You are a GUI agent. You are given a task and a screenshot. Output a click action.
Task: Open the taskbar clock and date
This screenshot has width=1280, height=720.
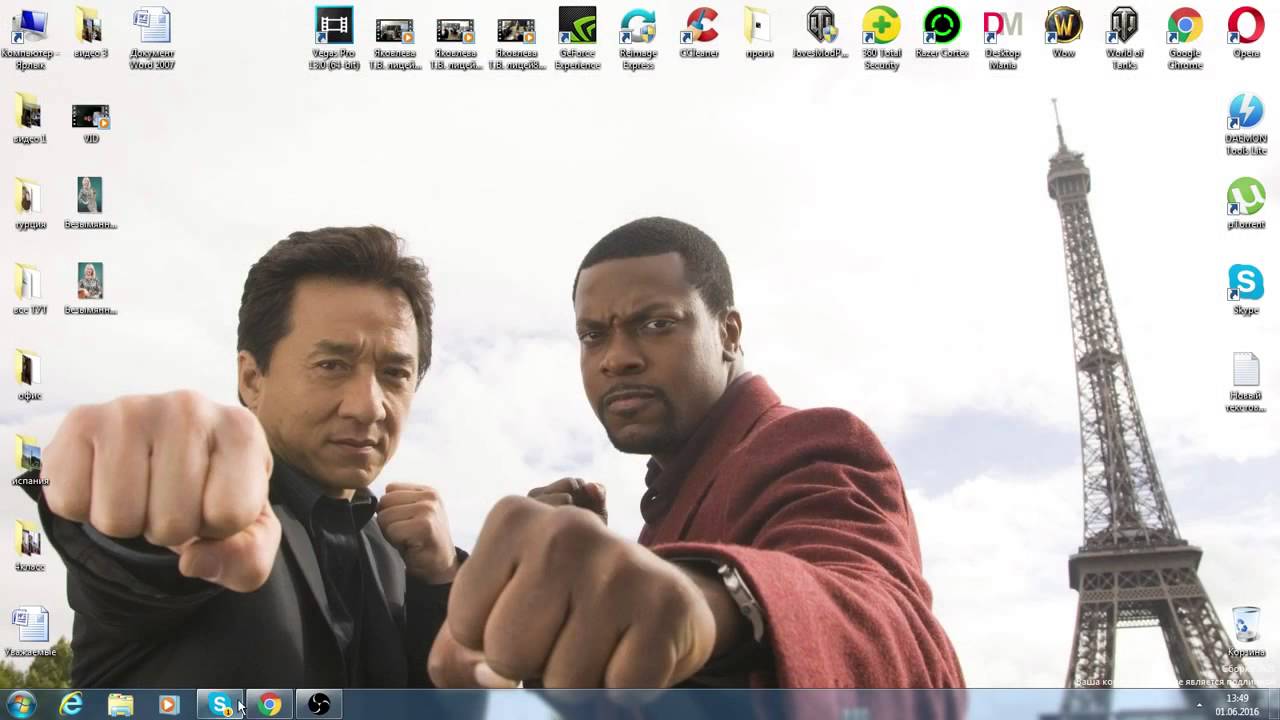[1237, 705]
